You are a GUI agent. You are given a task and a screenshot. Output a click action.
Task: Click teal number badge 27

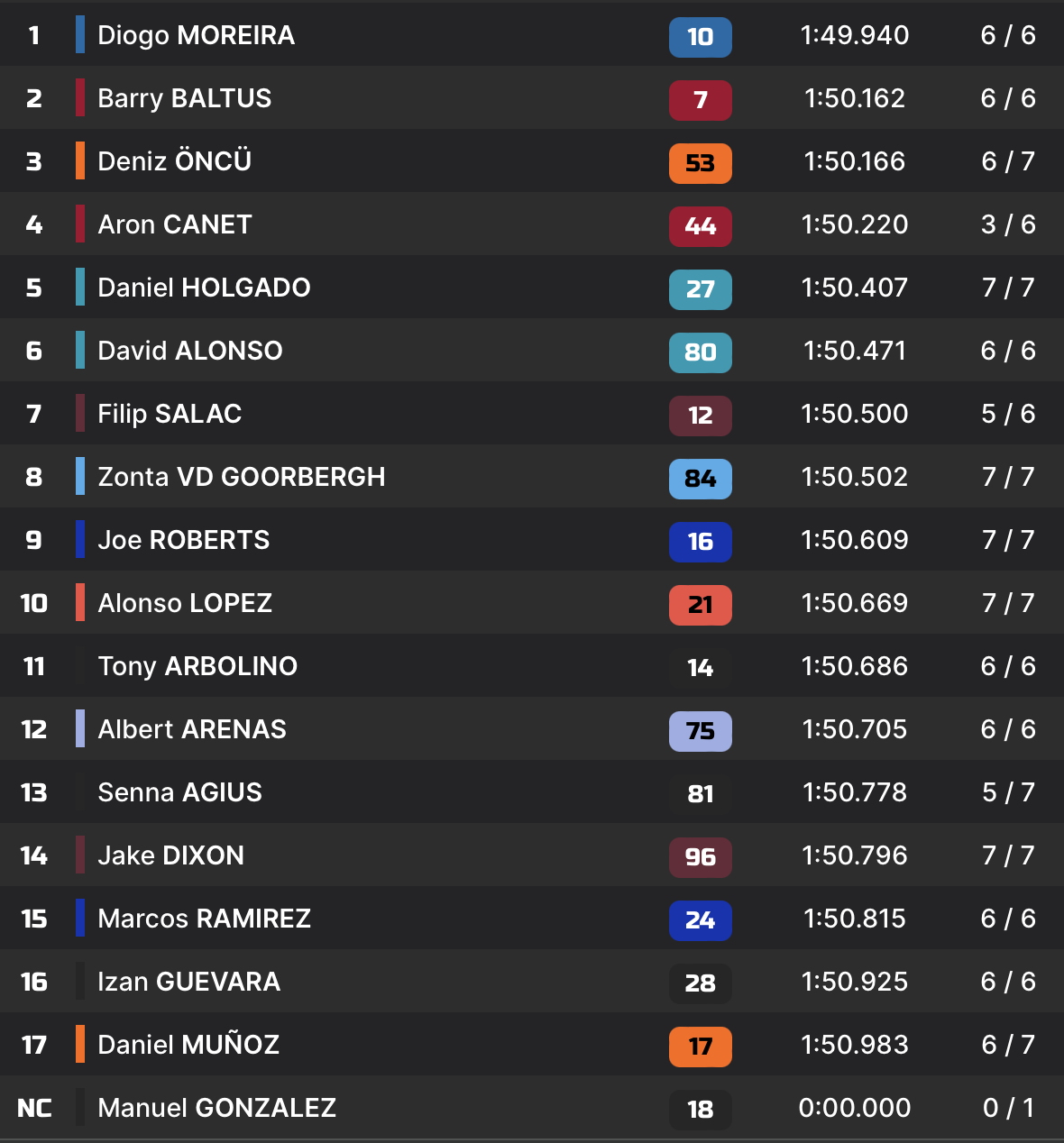click(x=700, y=289)
